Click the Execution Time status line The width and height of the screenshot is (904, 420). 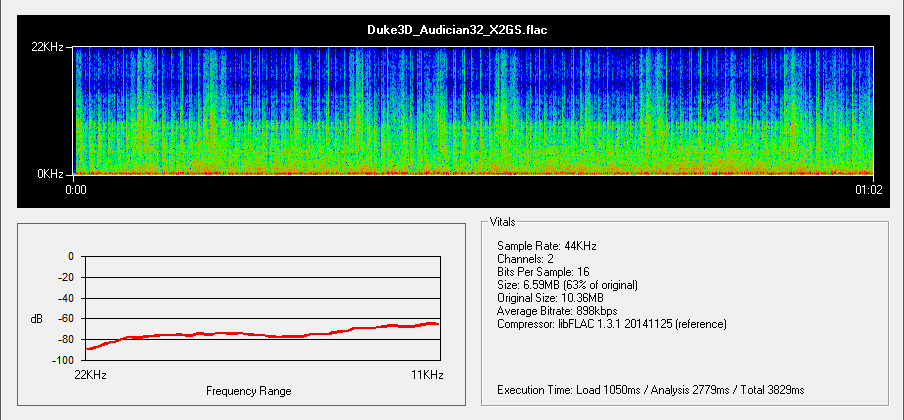(x=650, y=389)
